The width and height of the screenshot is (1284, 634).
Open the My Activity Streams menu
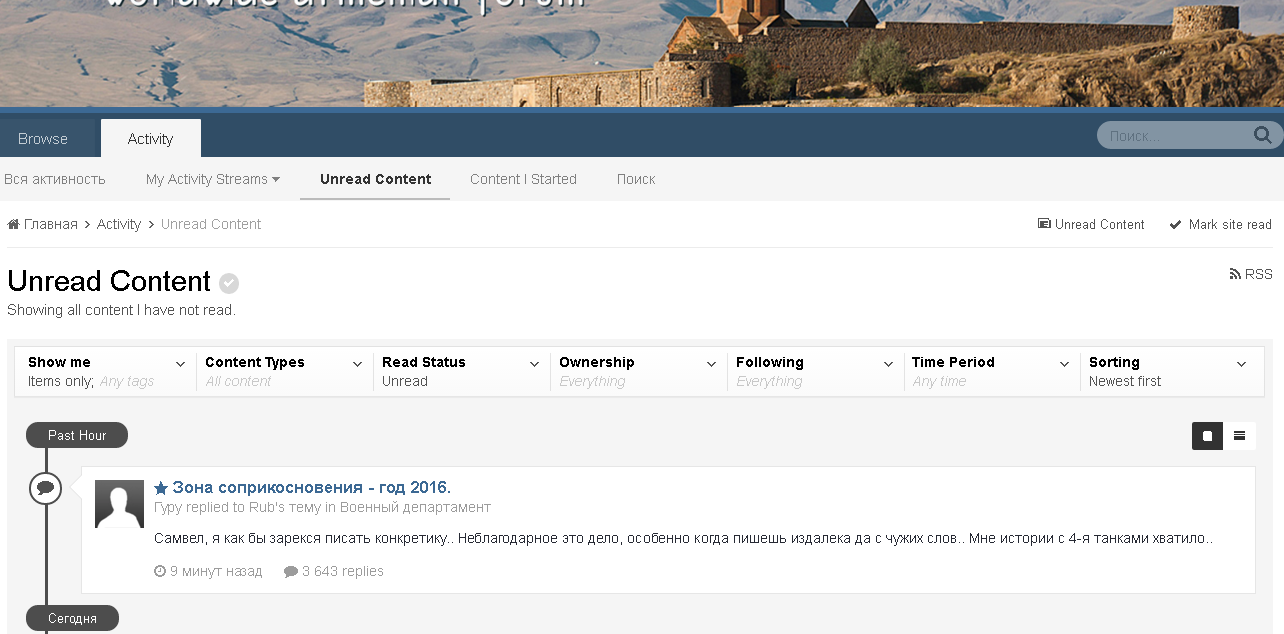[x=212, y=179]
